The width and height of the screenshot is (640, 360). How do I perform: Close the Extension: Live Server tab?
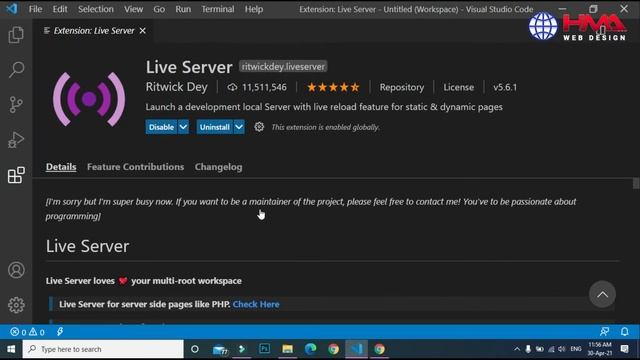(x=142, y=31)
